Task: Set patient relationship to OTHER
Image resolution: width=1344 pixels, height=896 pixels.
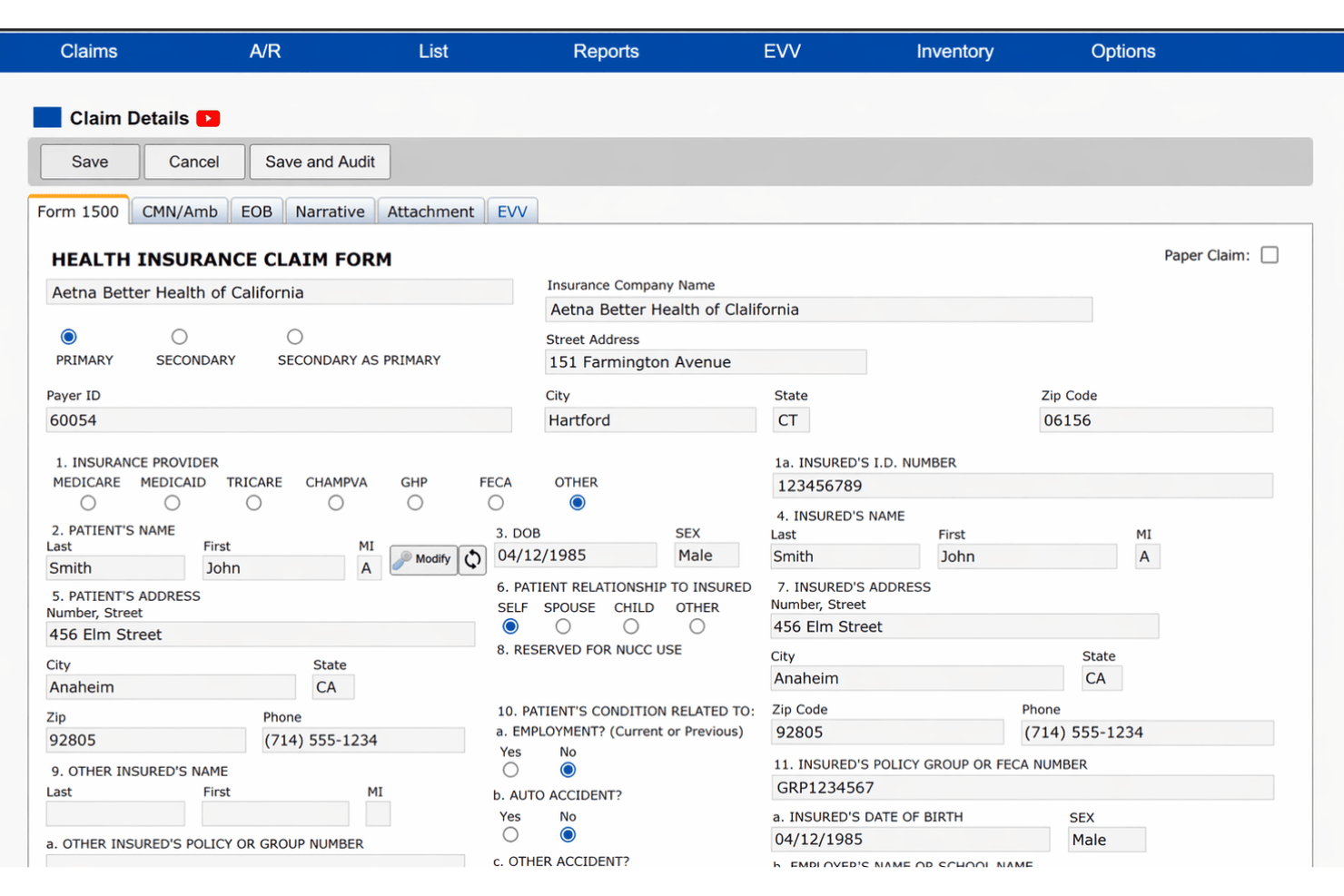Action: click(697, 626)
